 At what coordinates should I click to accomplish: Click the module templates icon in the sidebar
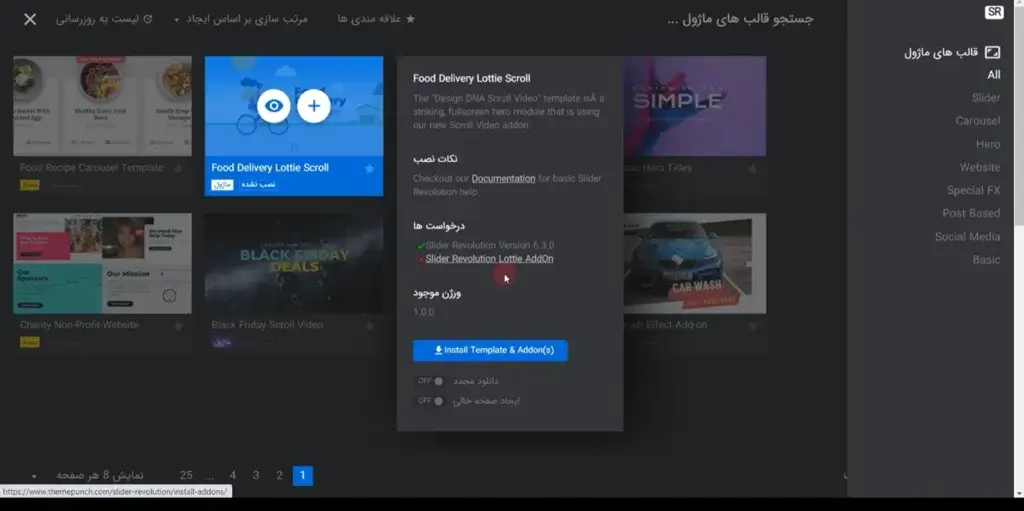pyautogui.click(x=992, y=52)
